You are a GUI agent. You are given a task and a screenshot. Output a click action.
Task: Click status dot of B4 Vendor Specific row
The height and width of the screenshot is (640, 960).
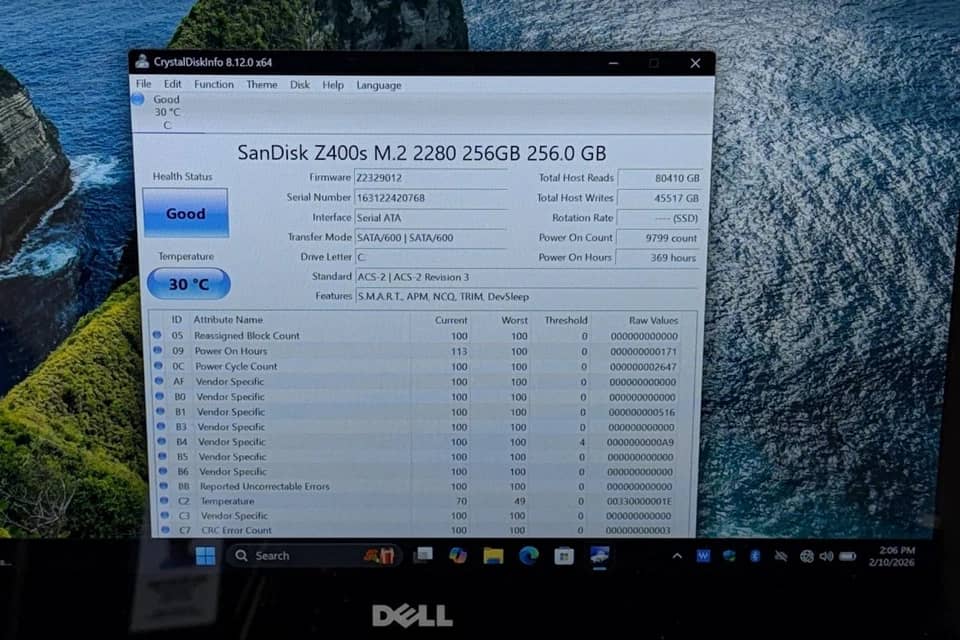(x=162, y=441)
